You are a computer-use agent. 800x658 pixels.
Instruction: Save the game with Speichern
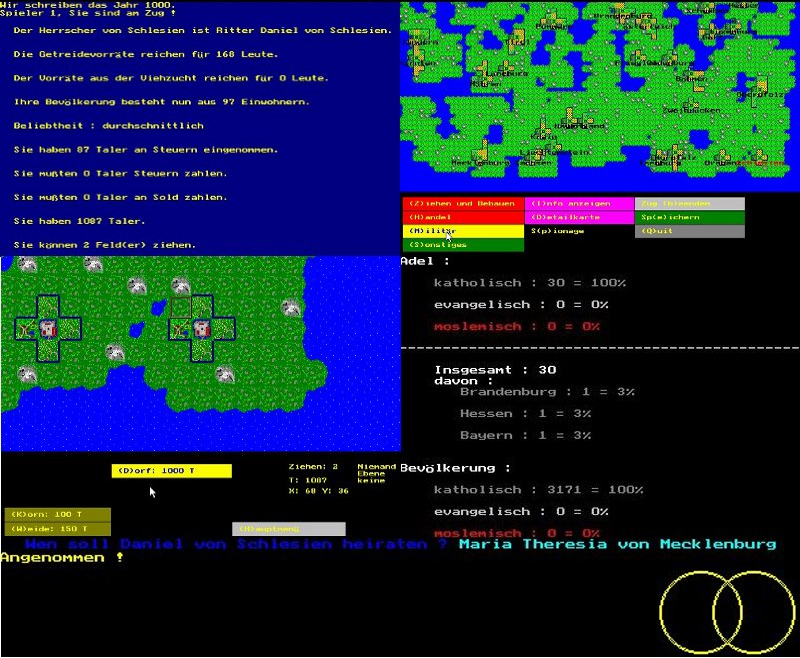click(689, 217)
